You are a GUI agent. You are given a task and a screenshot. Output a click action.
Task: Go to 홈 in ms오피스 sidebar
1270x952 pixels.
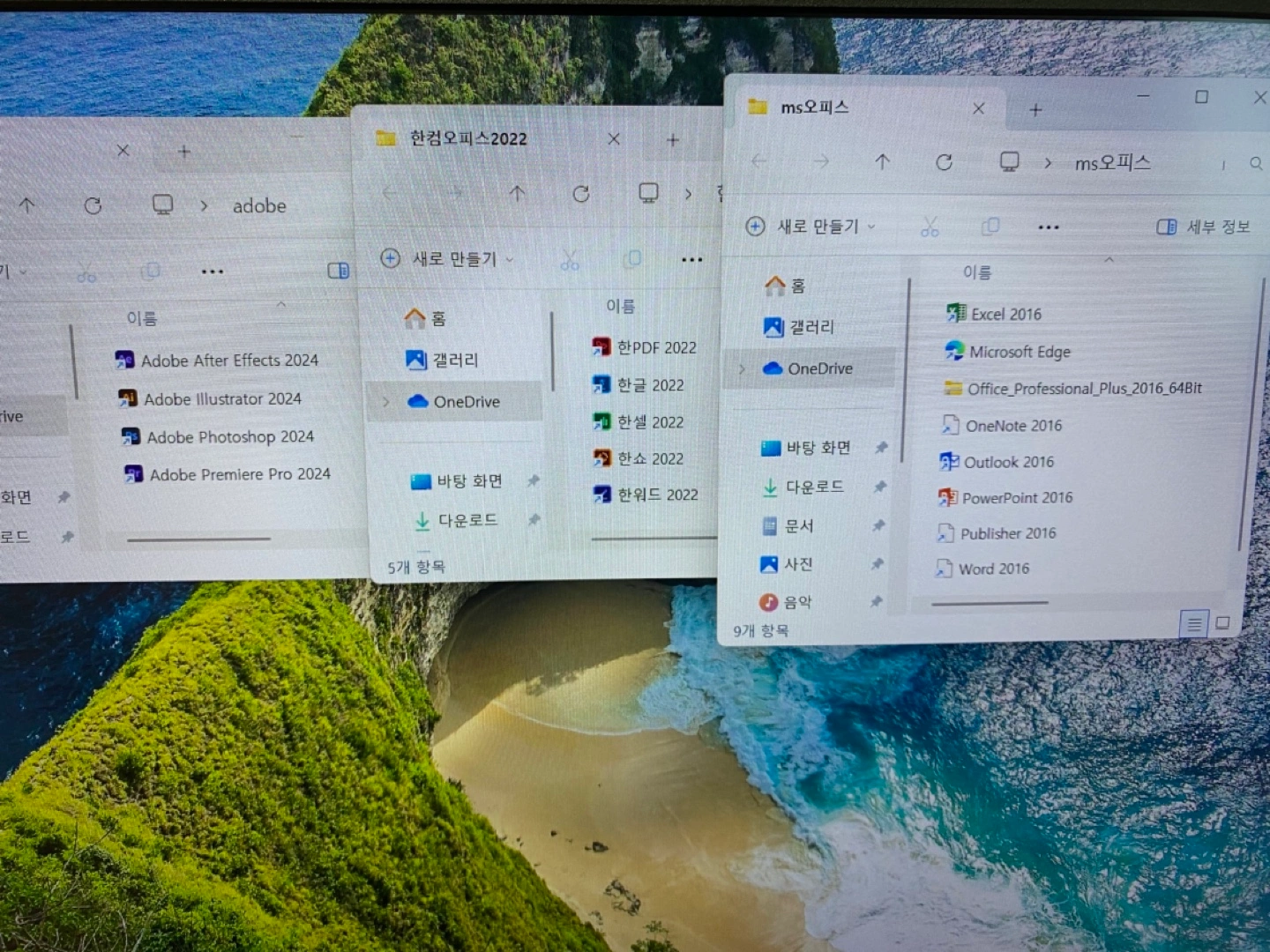point(785,285)
